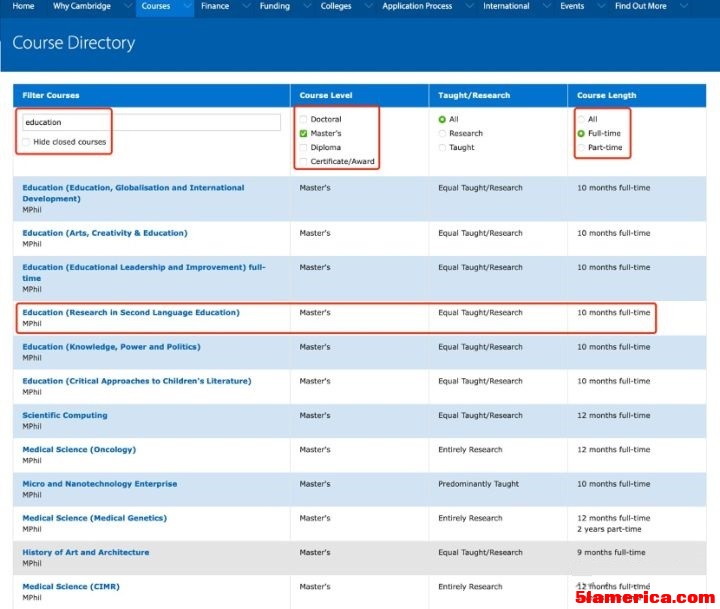The image size is (720, 609).
Task: Expand the Funding menu arrow
Action: pyautogui.click(x=307, y=6)
